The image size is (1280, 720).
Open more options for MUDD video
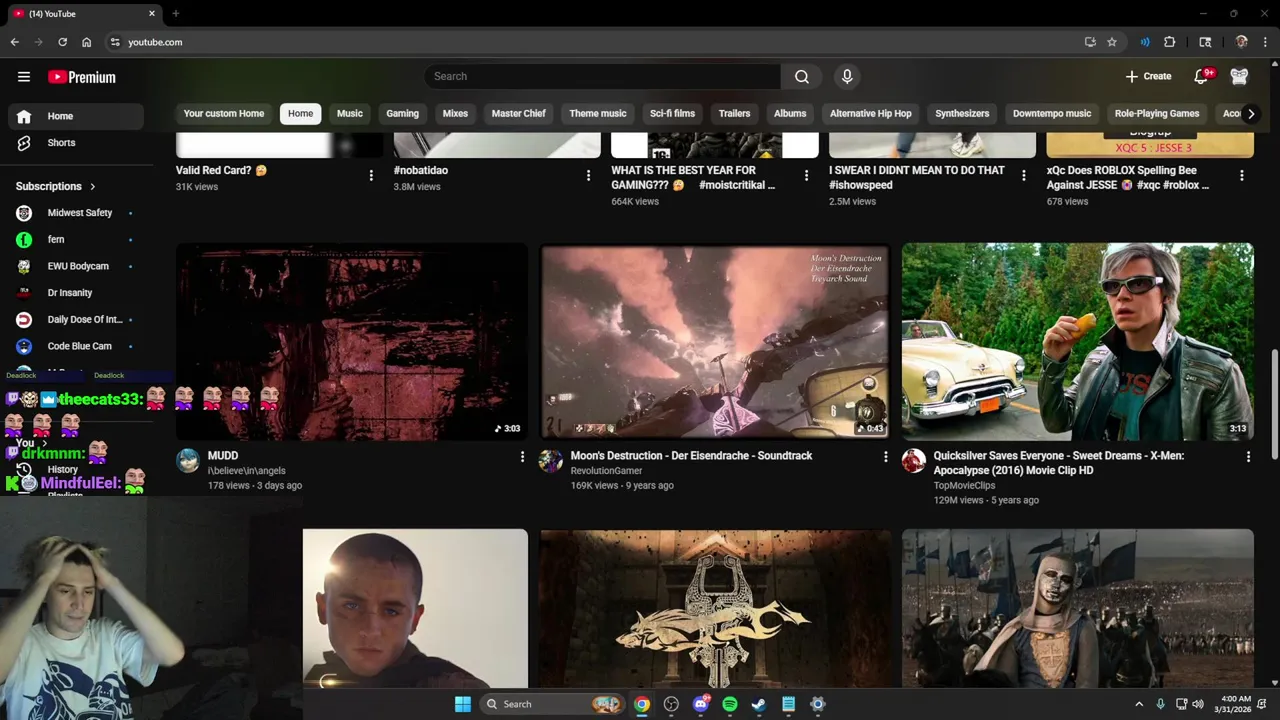coord(522,457)
